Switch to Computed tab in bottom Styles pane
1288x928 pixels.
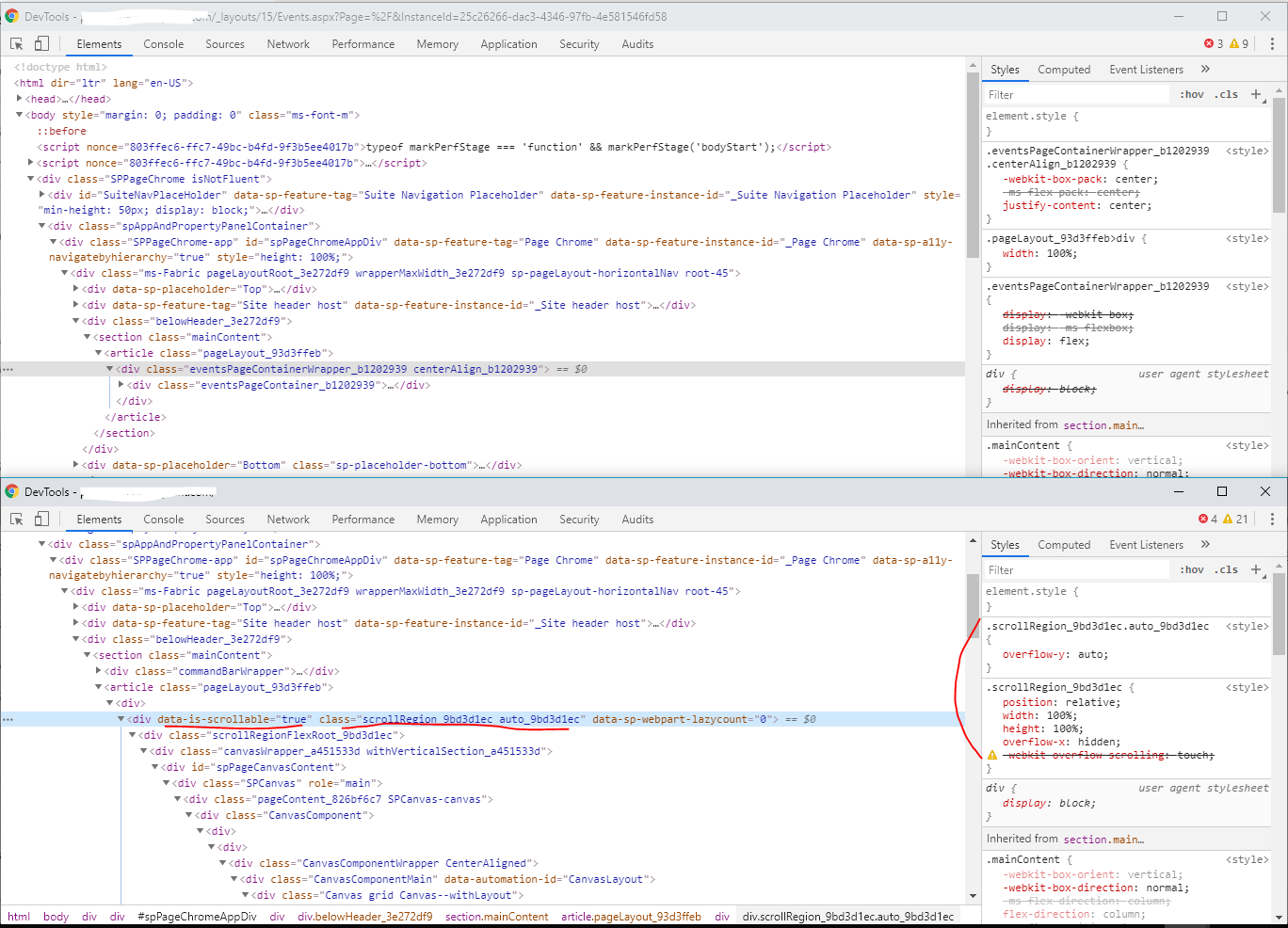[x=1064, y=545]
